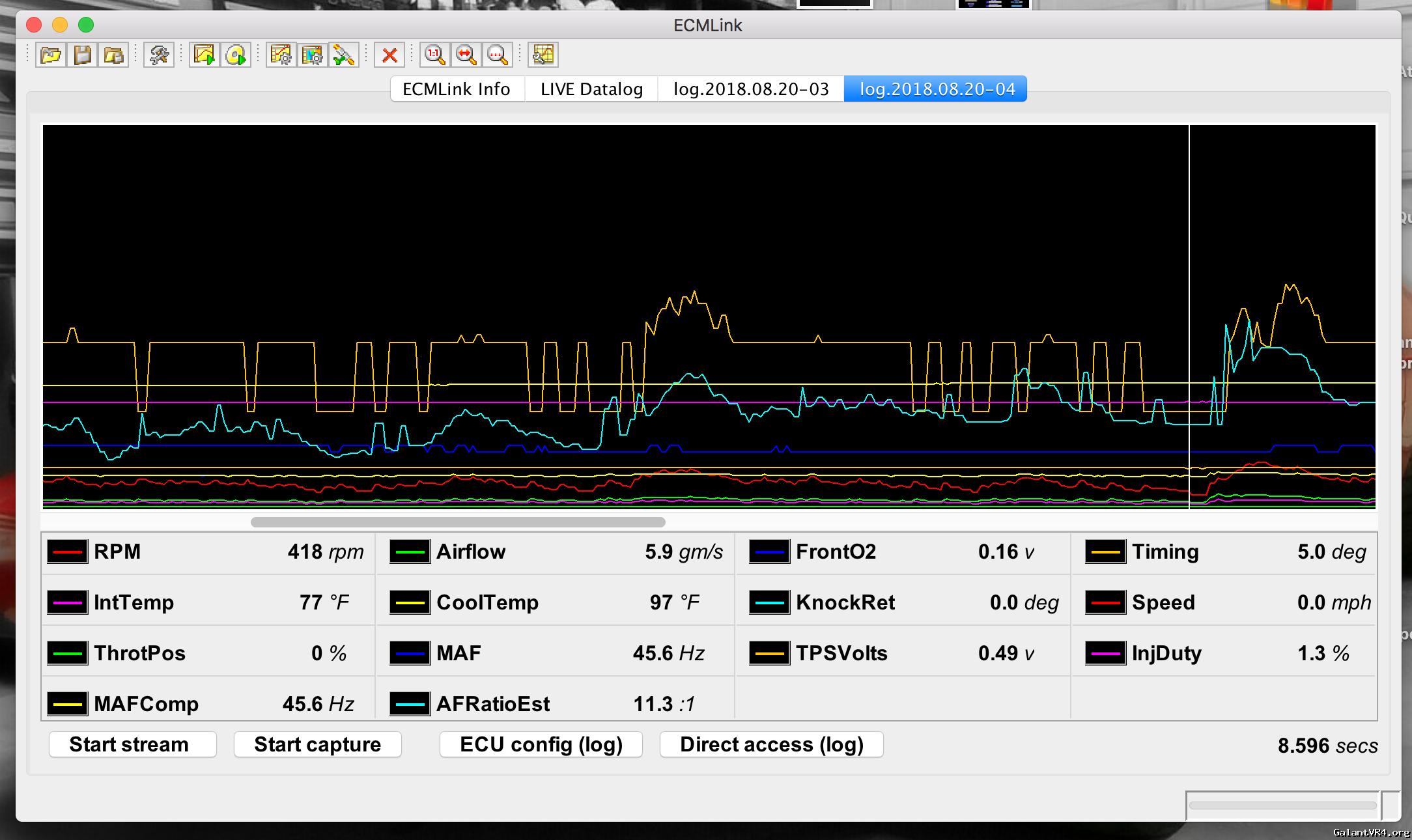Click the graph with green play arrow icon
This screenshot has width=1412, height=840.
(x=204, y=55)
